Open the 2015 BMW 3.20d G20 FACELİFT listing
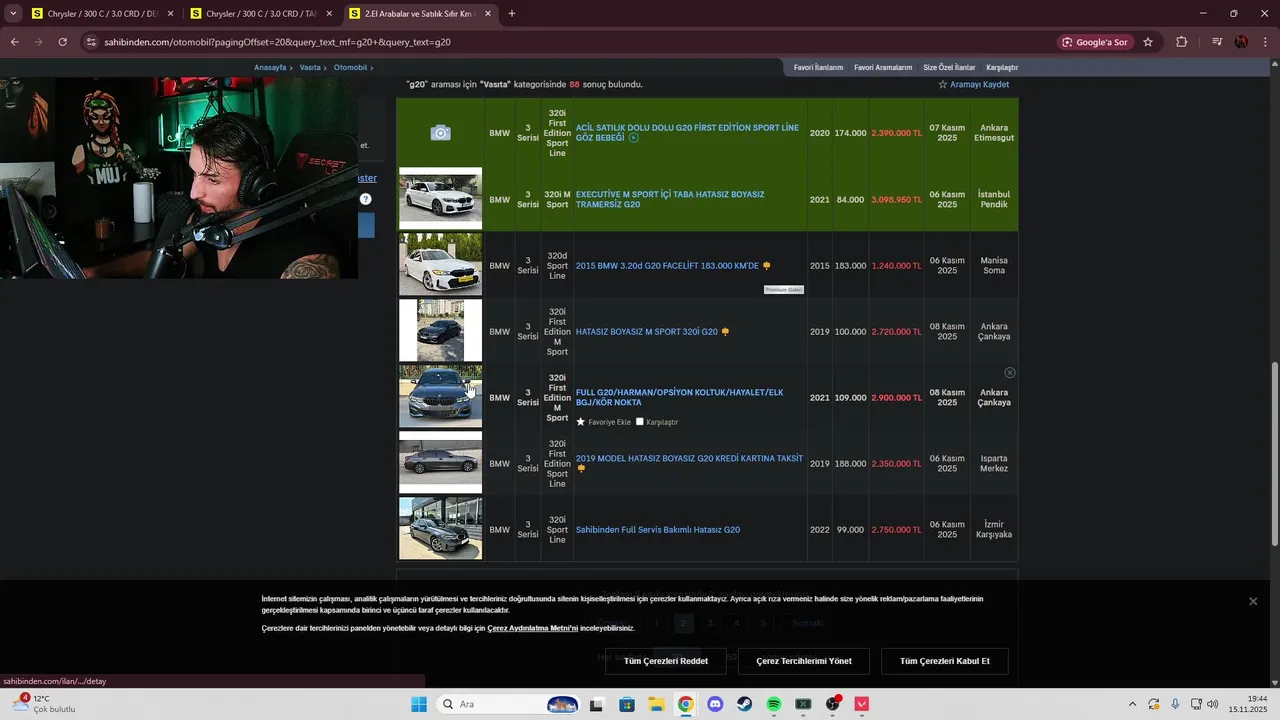1280x720 pixels. [x=667, y=266]
